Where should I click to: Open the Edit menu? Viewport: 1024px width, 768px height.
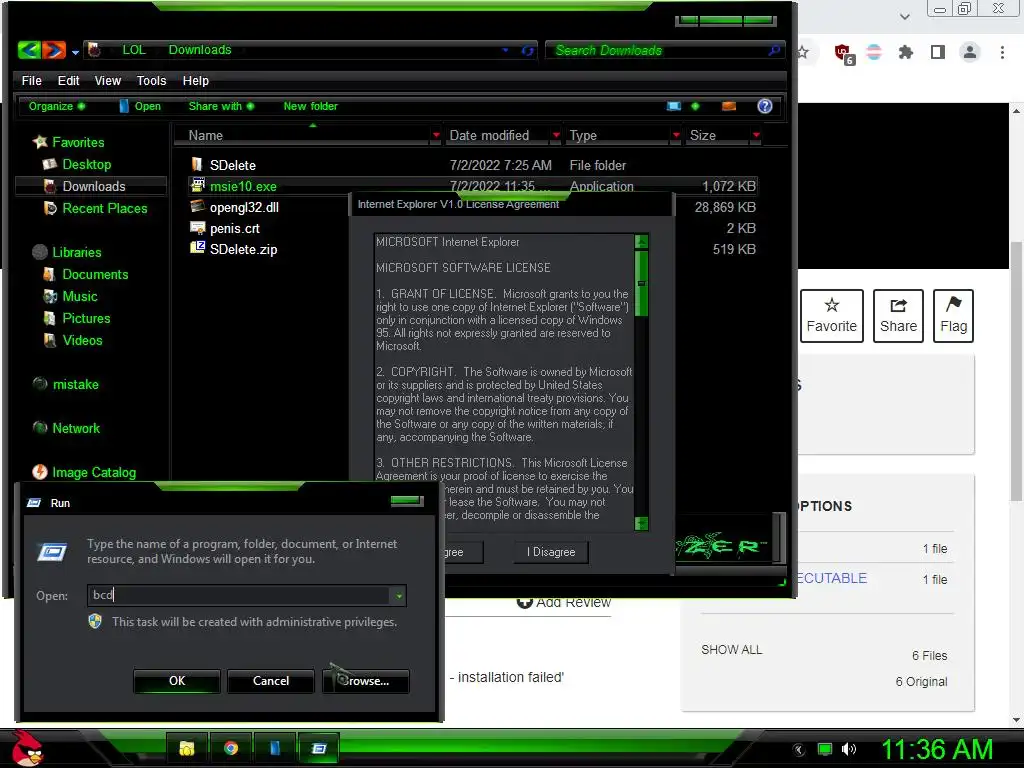point(69,80)
